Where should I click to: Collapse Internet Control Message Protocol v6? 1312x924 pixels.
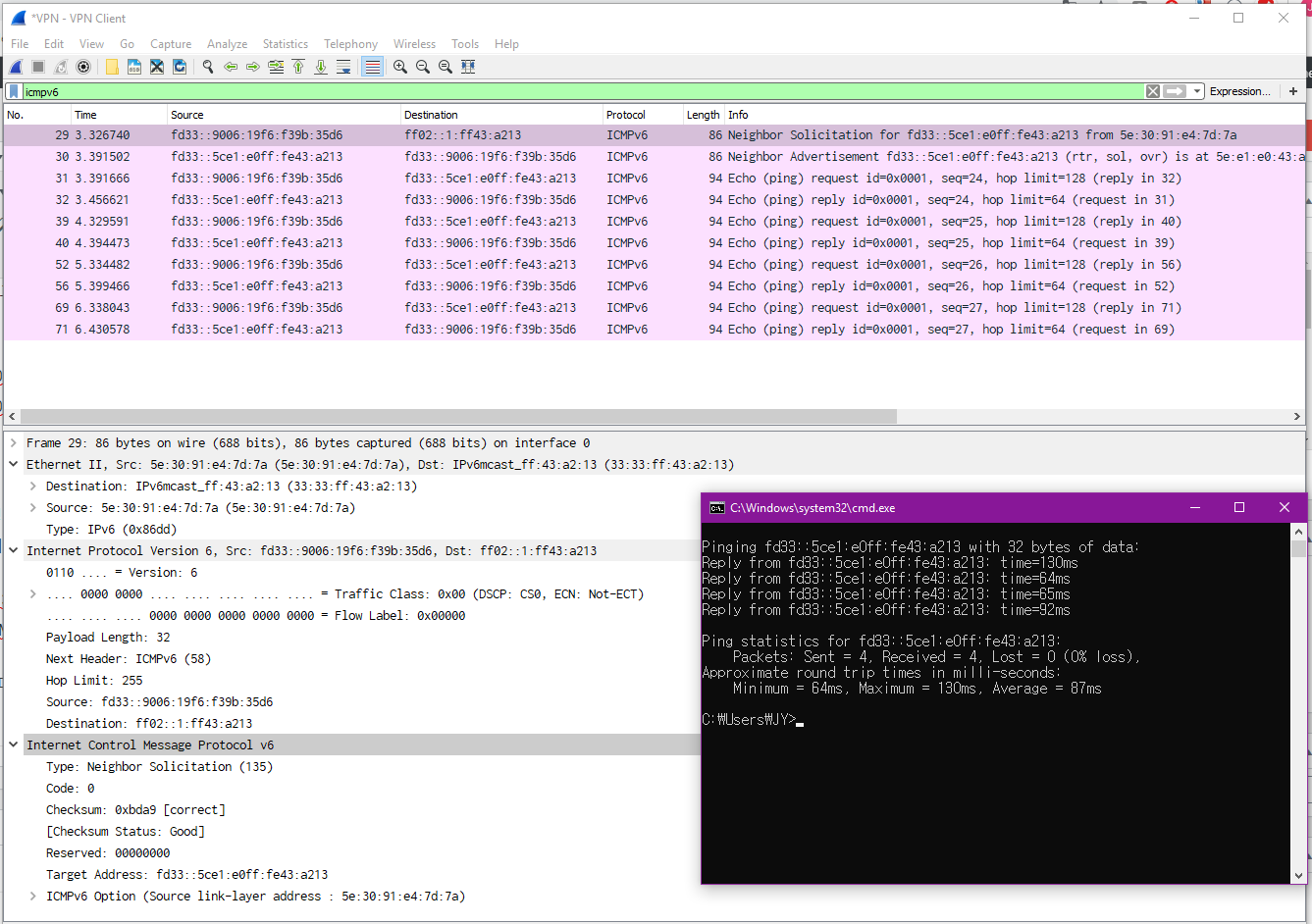tap(14, 745)
